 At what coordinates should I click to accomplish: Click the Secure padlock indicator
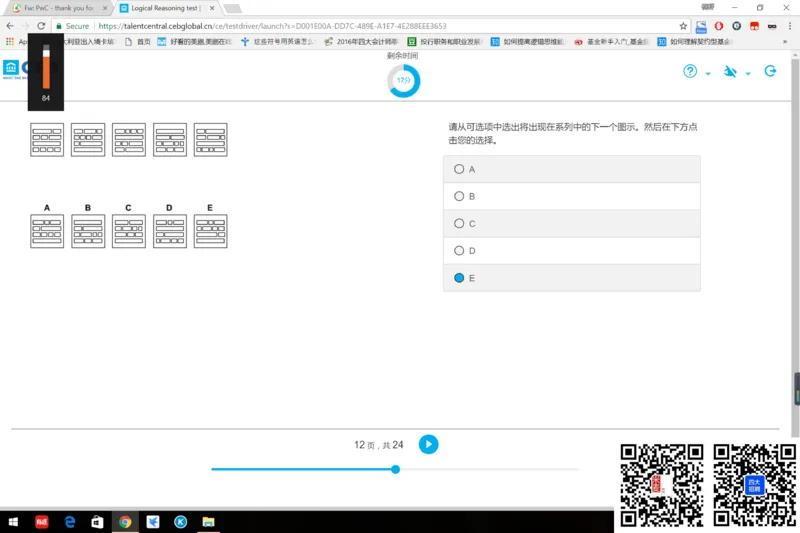(x=72, y=26)
